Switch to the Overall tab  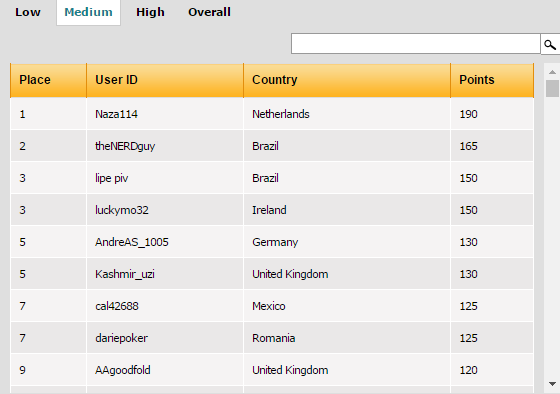[x=209, y=12]
